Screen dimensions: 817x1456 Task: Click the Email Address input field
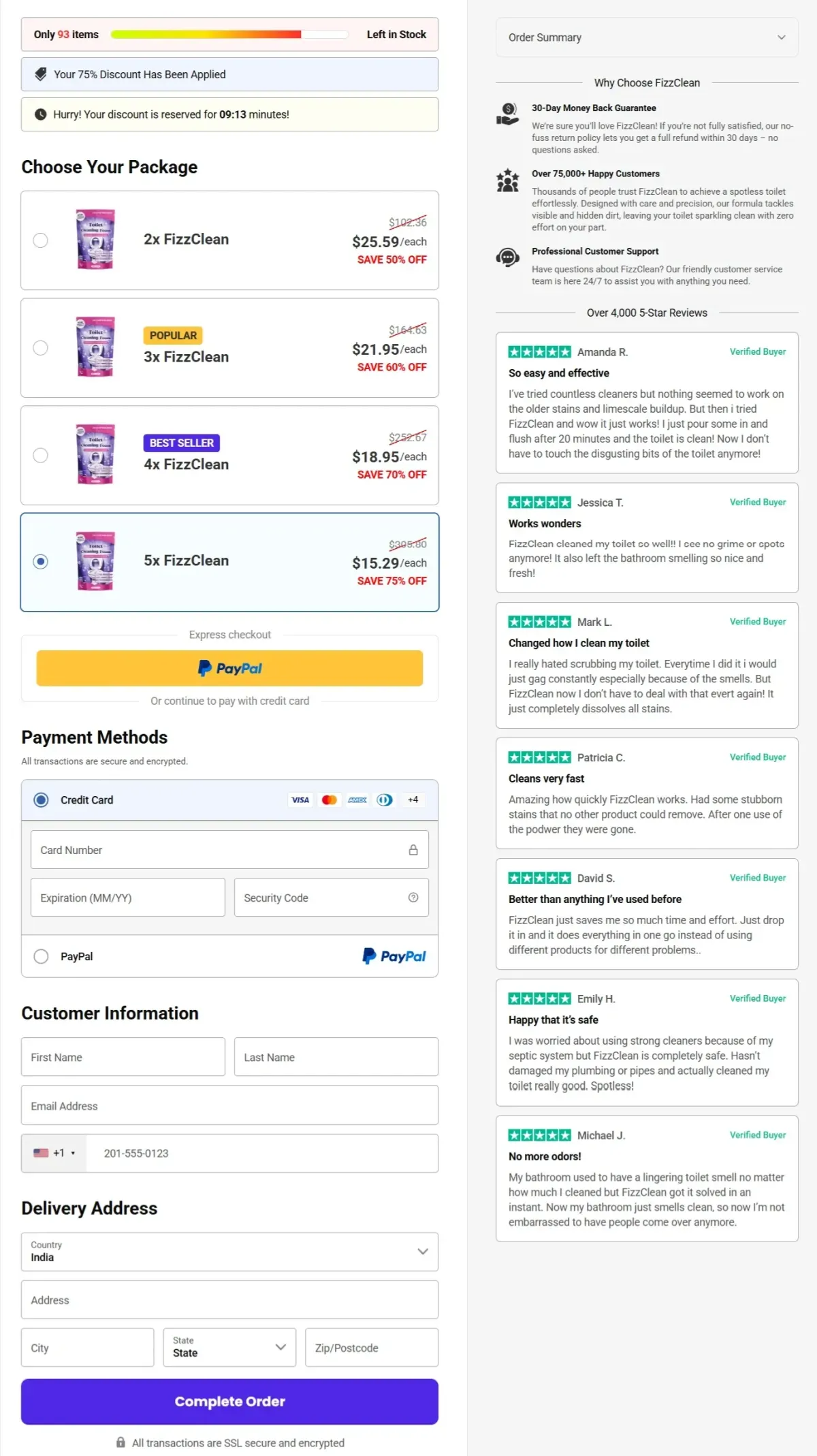[x=229, y=1105]
